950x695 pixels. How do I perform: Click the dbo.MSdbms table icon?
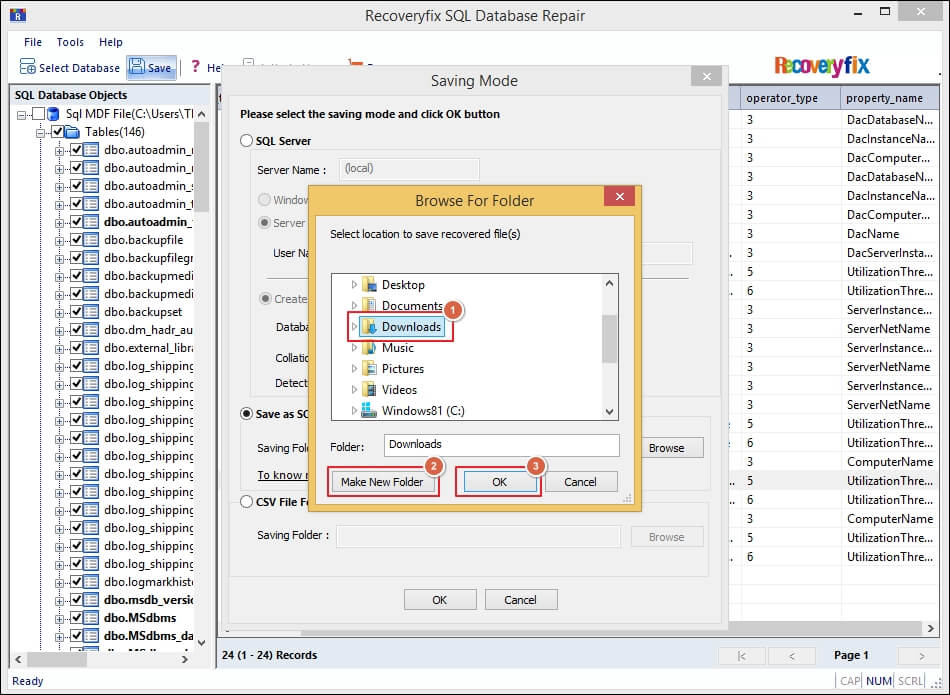[91, 618]
